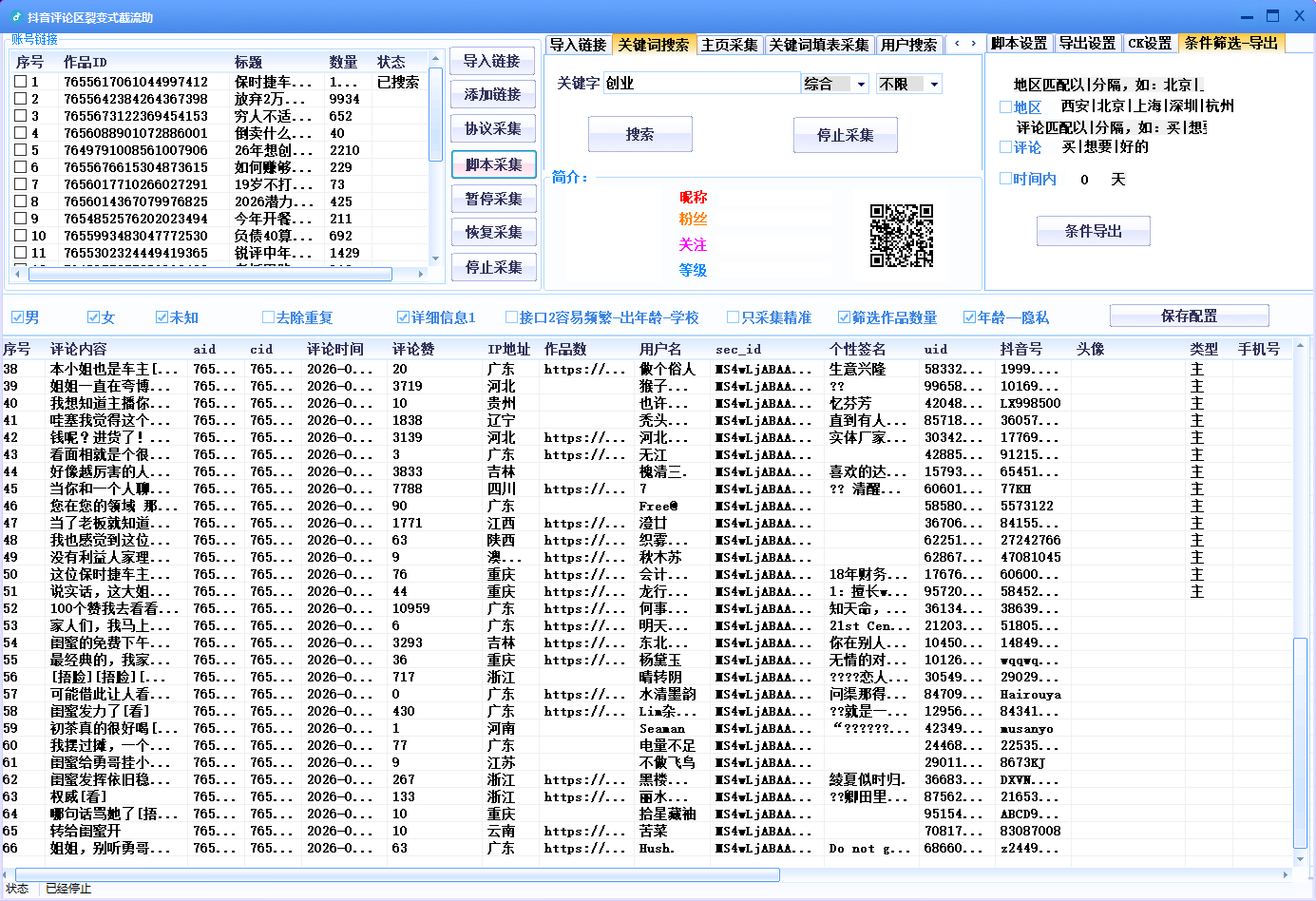Click left arrow of tab scroller
1316x901 pixels.
click(x=957, y=44)
